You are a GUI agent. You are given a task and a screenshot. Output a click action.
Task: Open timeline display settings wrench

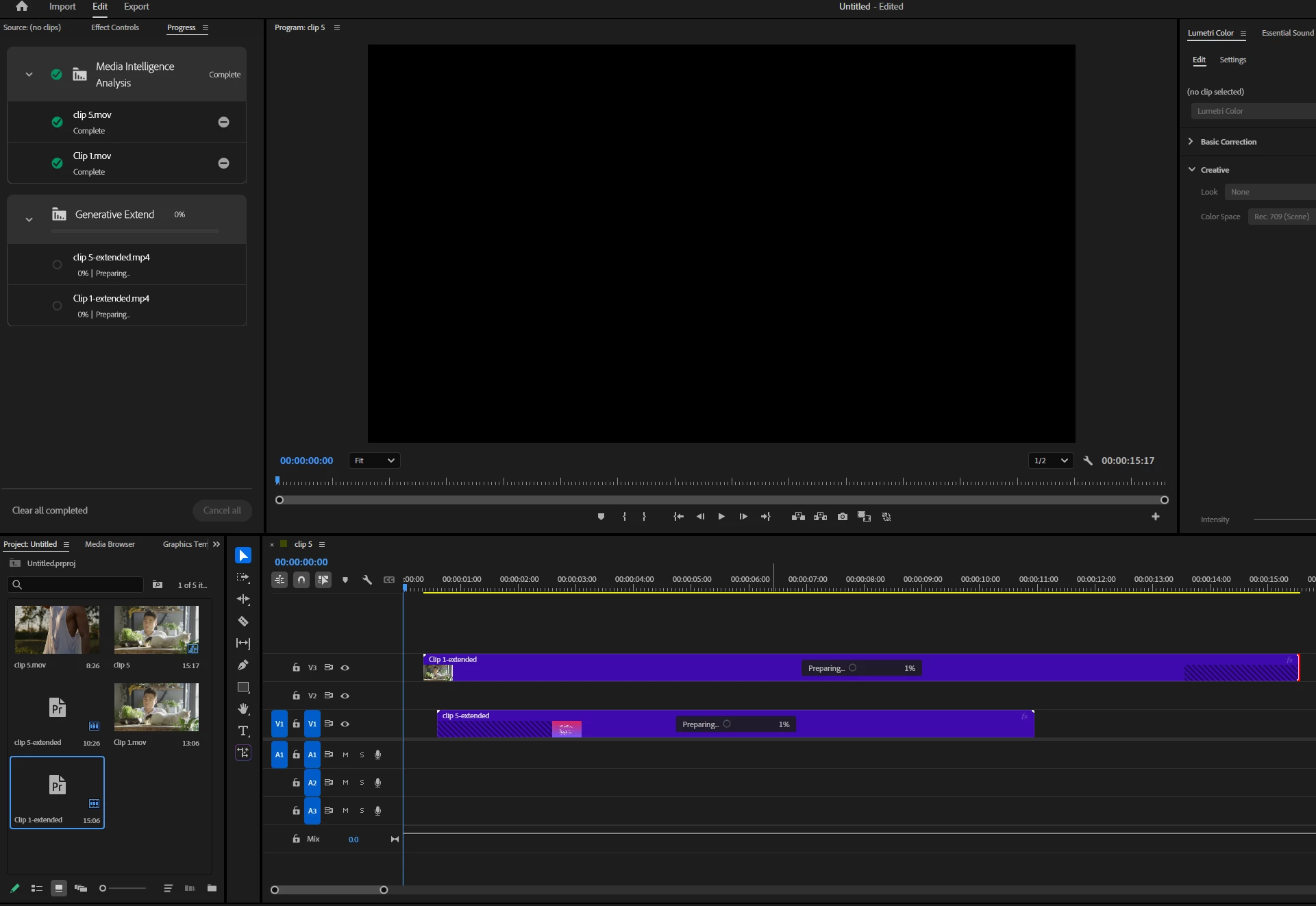tap(367, 580)
